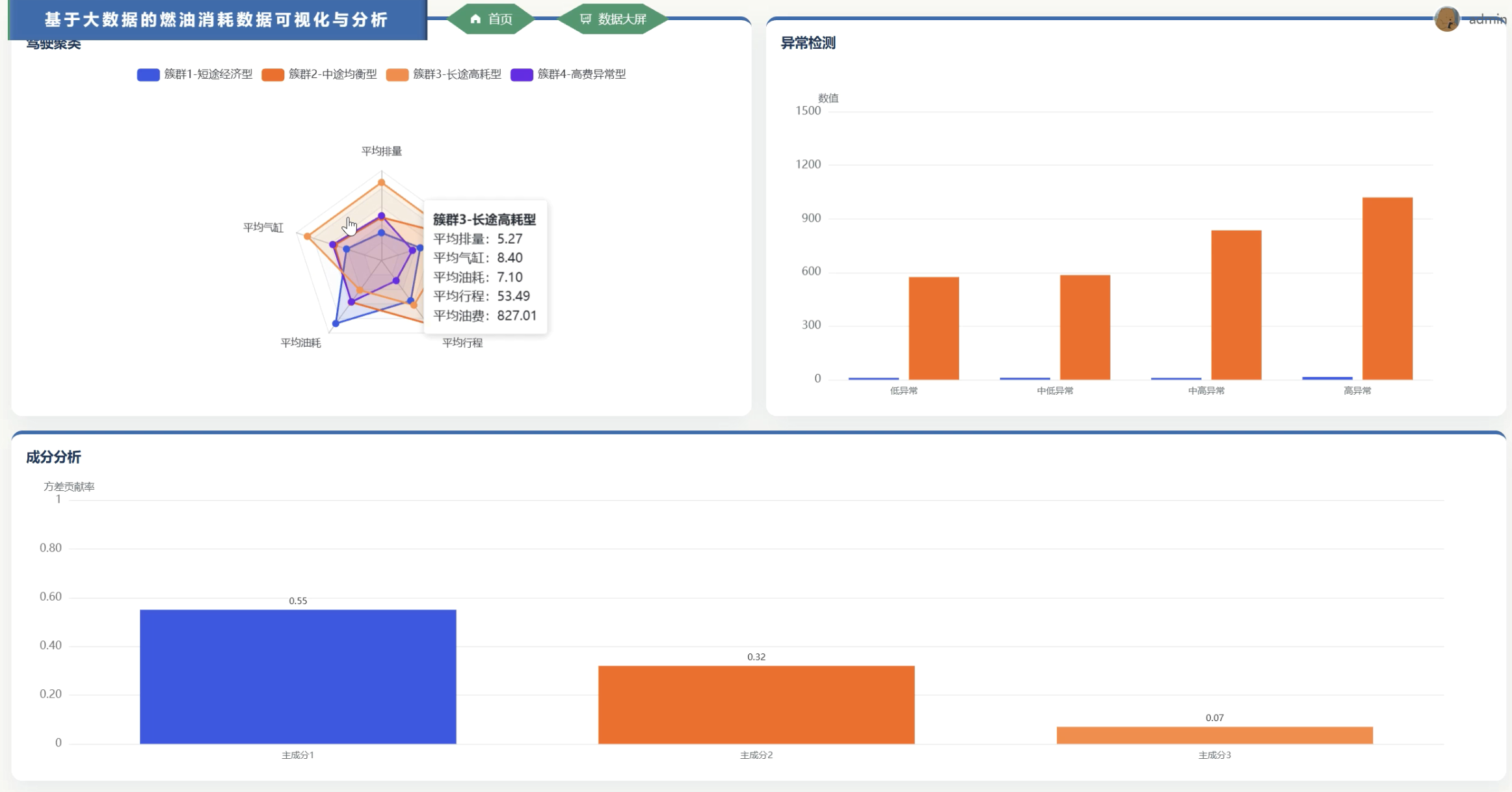The height and width of the screenshot is (792, 1512).
Task: Click the home icon beside 首页
Action: [x=475, y=19]
